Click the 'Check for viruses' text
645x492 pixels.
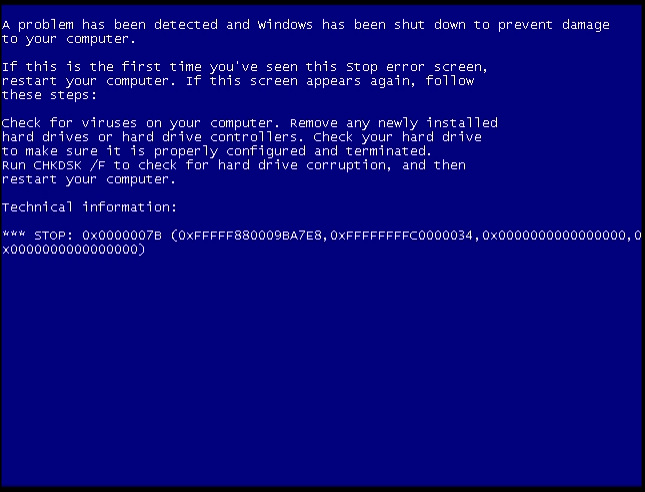[69, 123]
